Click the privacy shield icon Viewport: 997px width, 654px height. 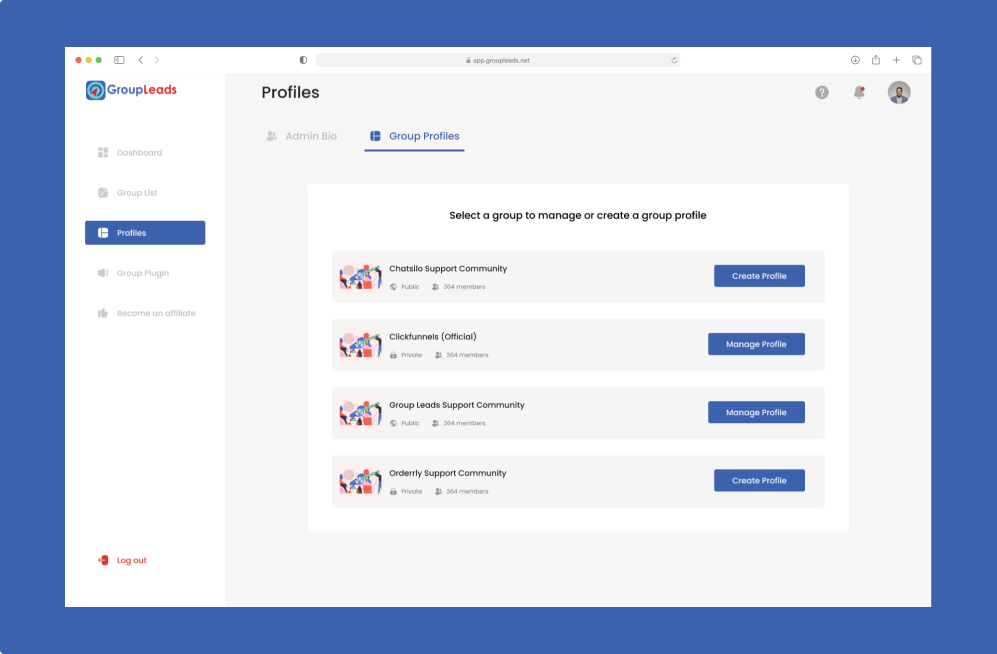[x=303, y=60]
